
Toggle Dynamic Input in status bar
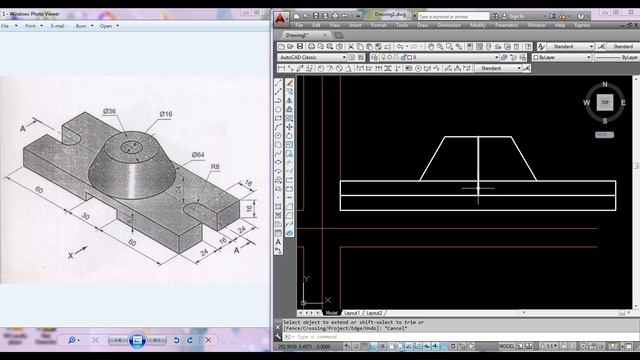point(426,346)
